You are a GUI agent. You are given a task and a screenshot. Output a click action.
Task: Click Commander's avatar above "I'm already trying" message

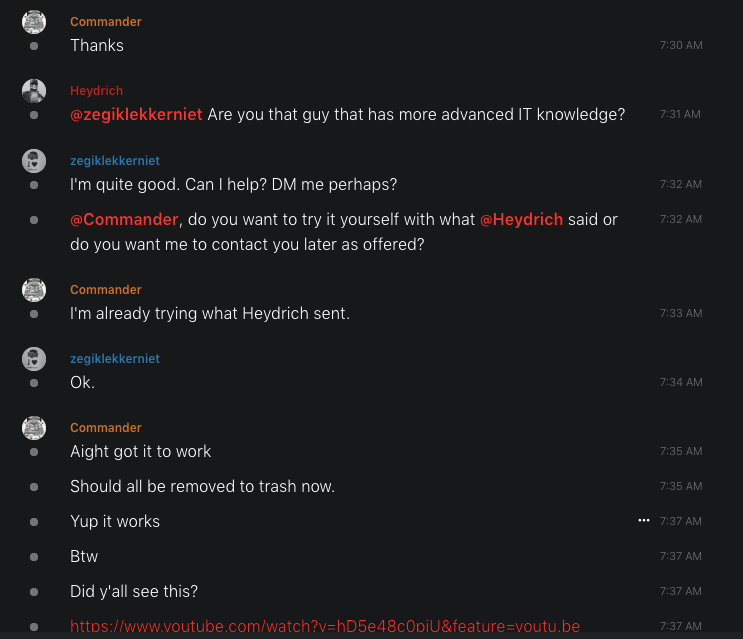click(34, 290)
